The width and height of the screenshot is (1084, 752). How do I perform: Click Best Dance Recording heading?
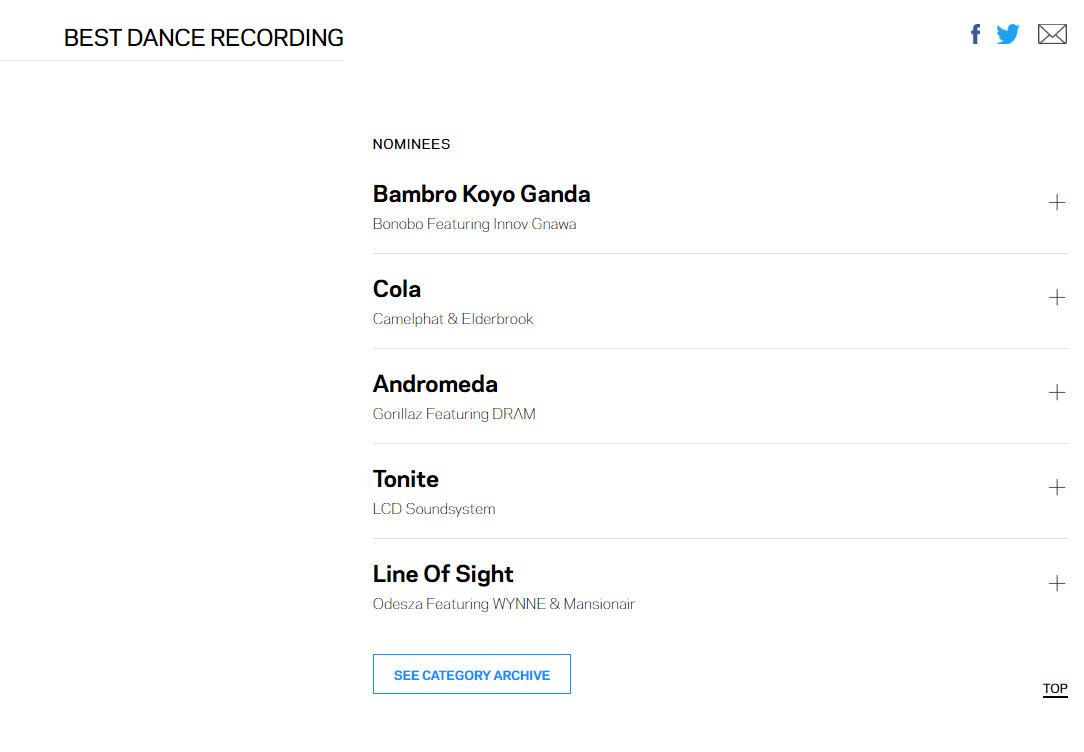[204, 38]
